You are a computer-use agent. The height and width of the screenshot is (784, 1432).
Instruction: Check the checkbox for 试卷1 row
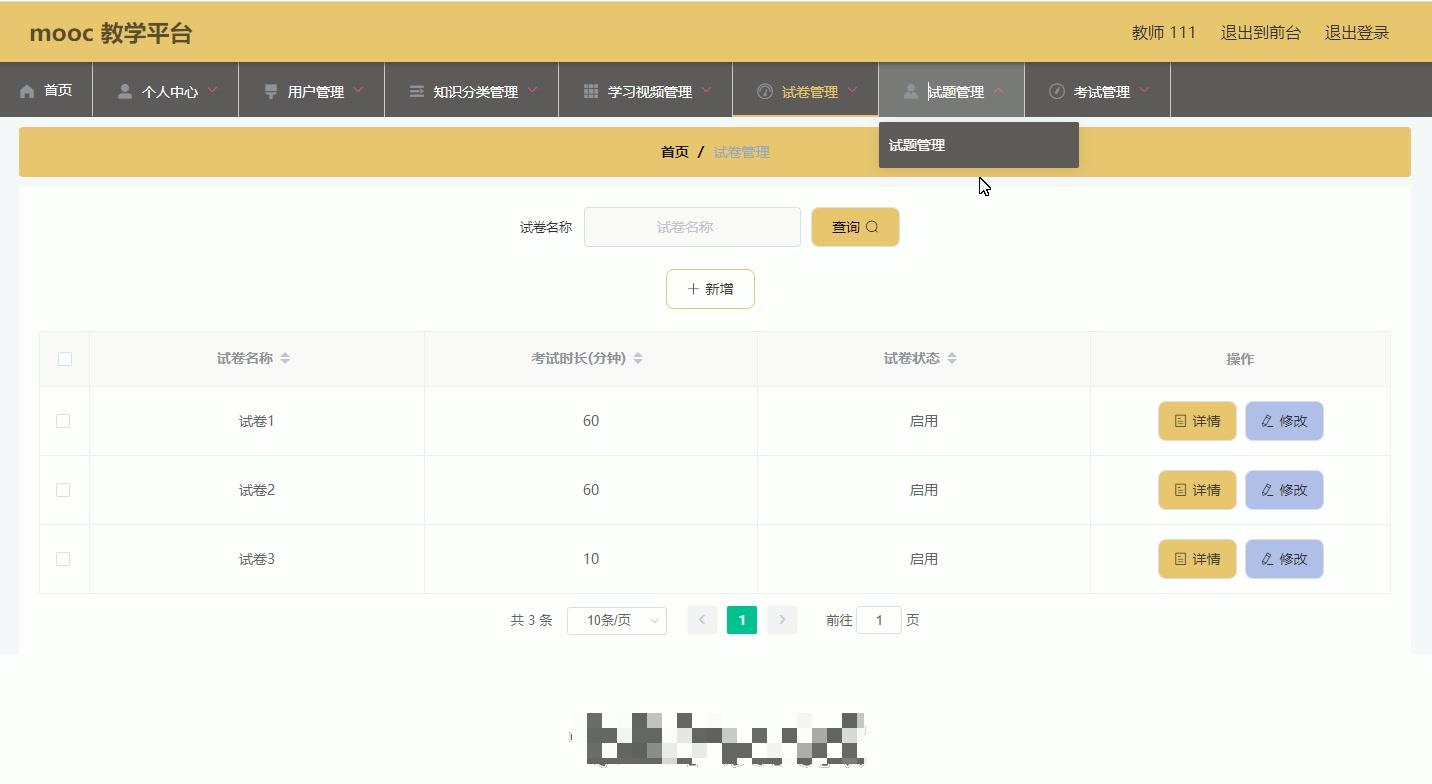pos(63,421)
